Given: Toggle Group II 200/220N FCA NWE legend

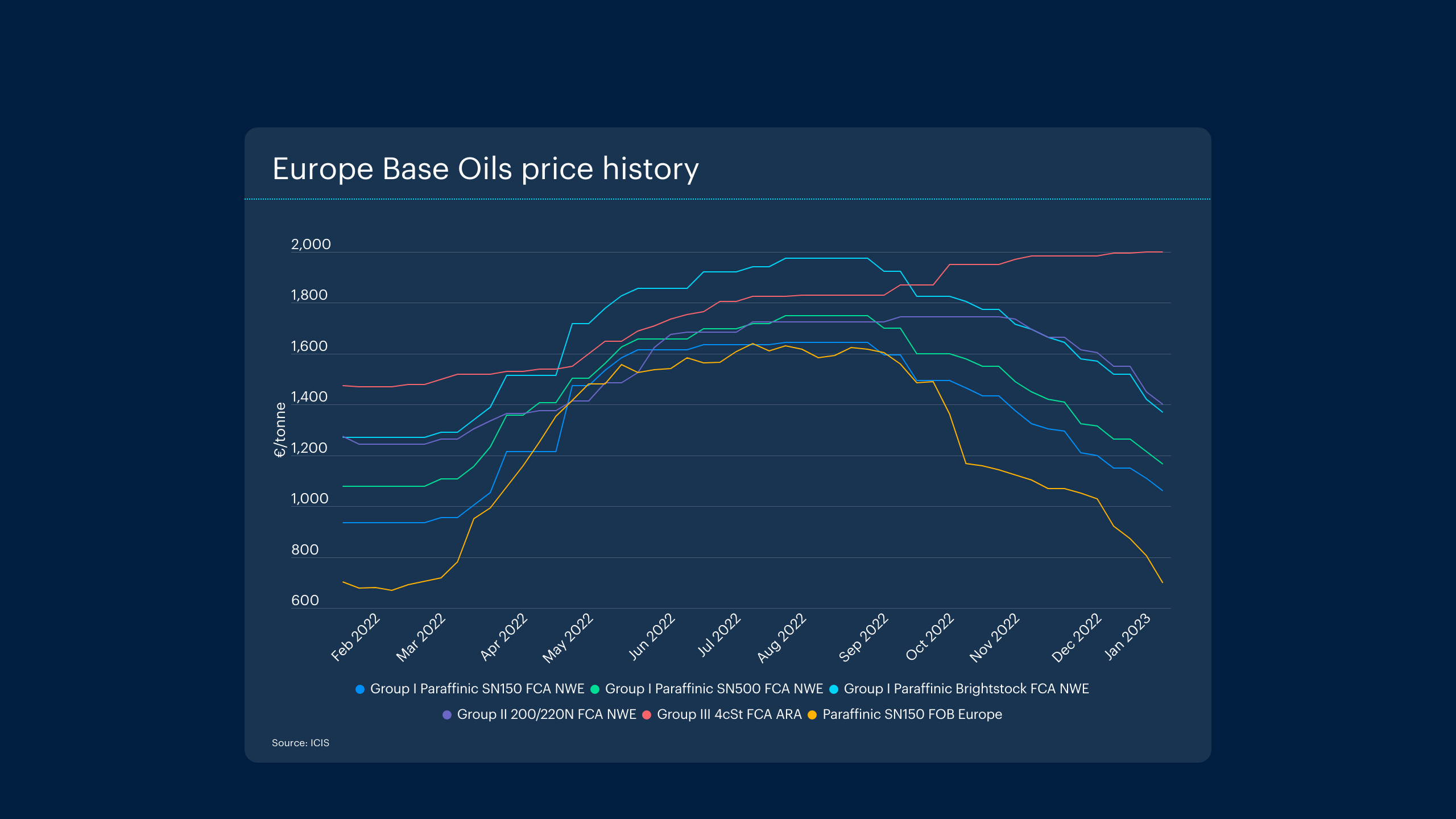Looking at the screenshot, I should (546, 714).
